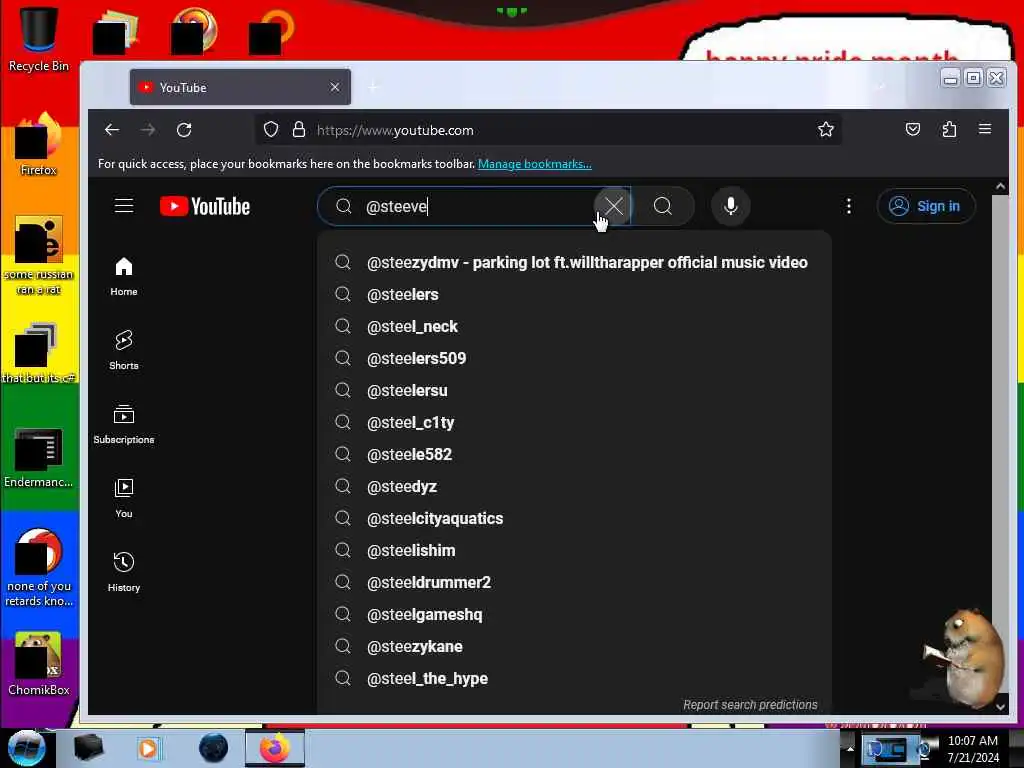Click the tracking protection shield icon
This screenshot has width=1024, height=768.
pyautogui.click(x=271, y=130)
